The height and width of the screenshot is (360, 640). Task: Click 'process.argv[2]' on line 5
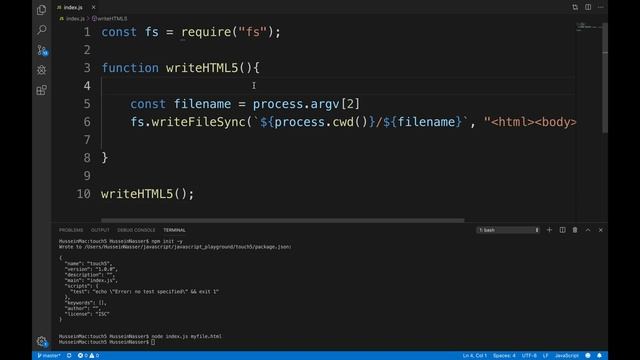coord(306,104)
